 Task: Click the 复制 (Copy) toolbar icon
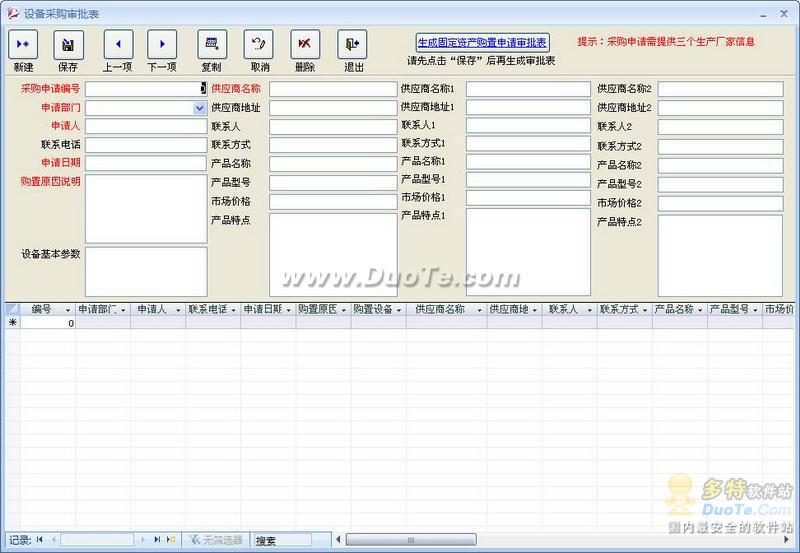pyautogui.click(x=212, y=44)
